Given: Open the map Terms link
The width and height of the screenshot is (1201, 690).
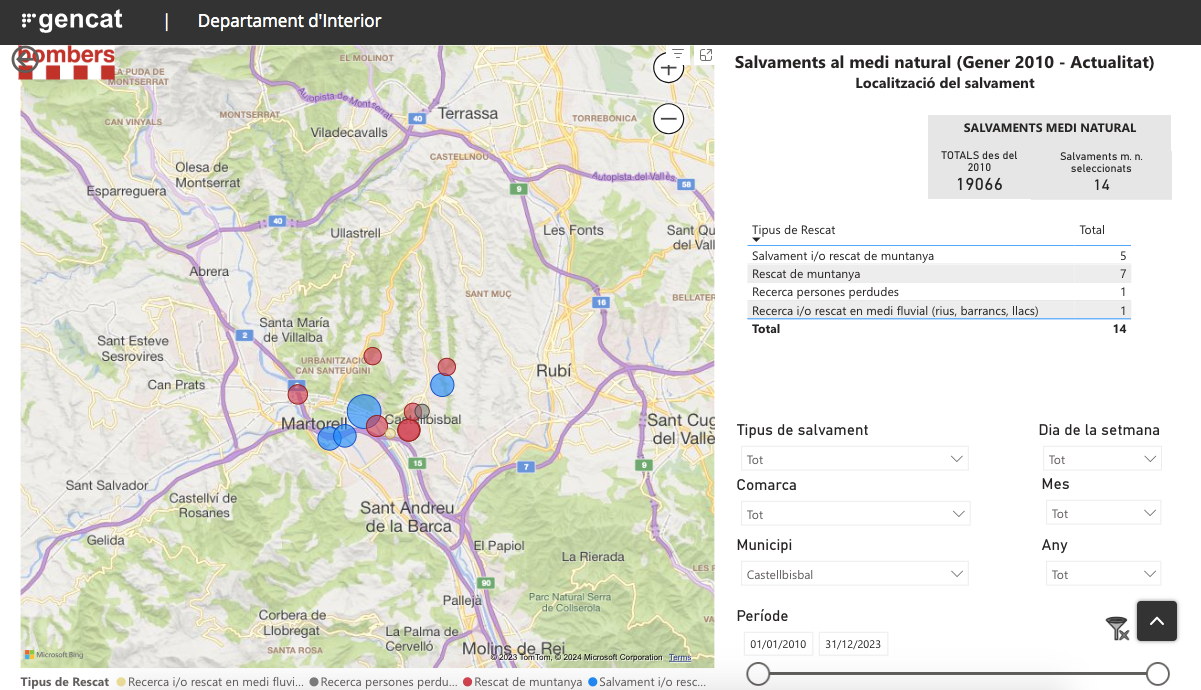Looking at the screenshot, I should coord(680,657).
